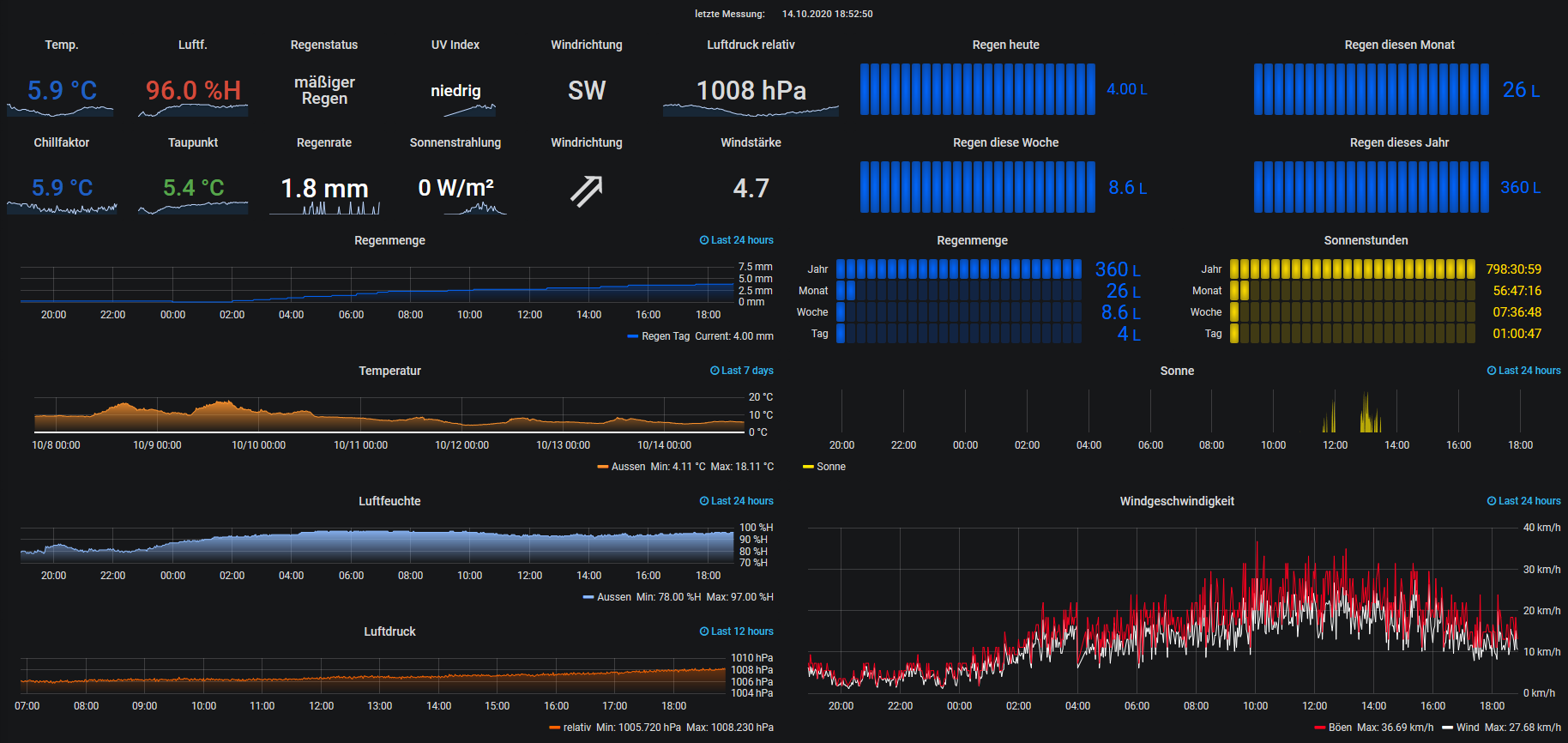
Task: Click the clock icon in Windgeschwindigkeit panel header
Action: pyautogui.click(x=1492, y=501)
